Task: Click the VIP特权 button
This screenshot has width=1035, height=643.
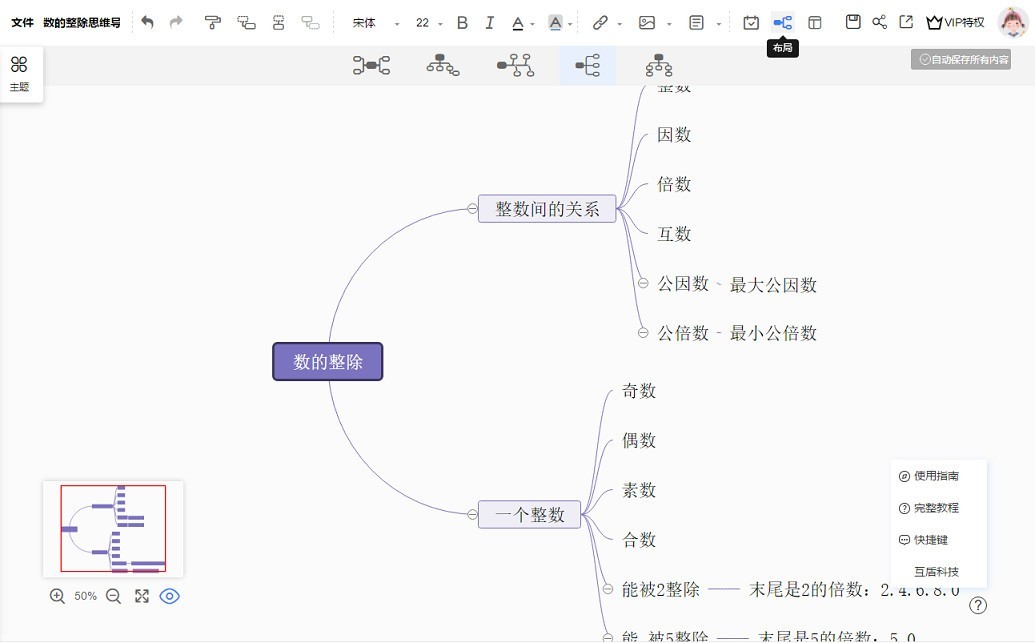Action: [955, 22]
